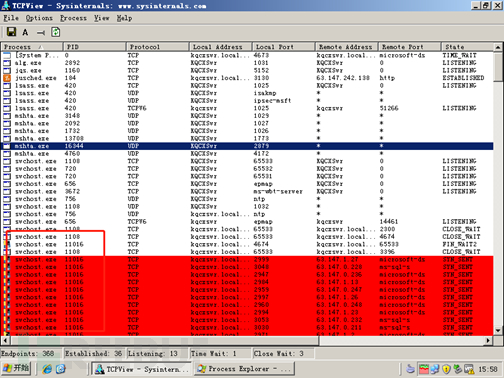Screen dimensions: 504x378
Task: Select the alg.exe row with PID 2892
Action: 247,63
